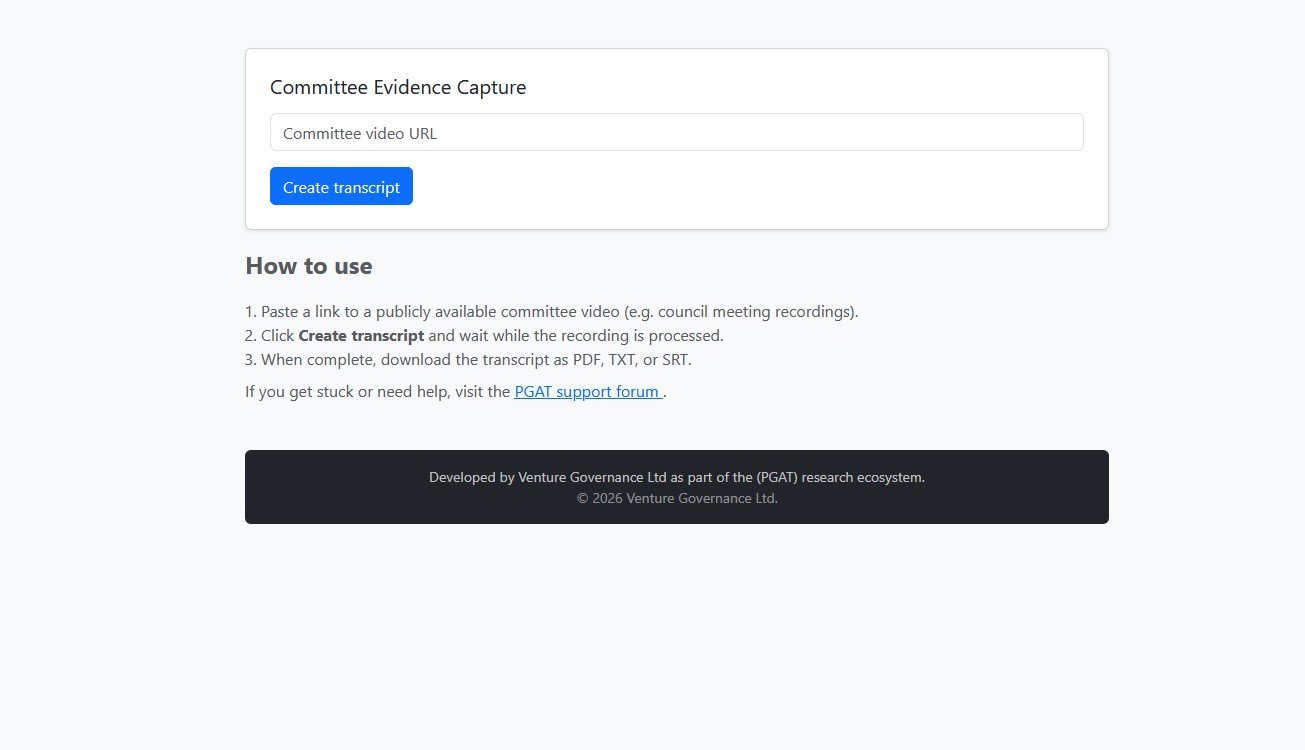
Task: Click the phrase publicly available committee video
Action: click(533, 312)
